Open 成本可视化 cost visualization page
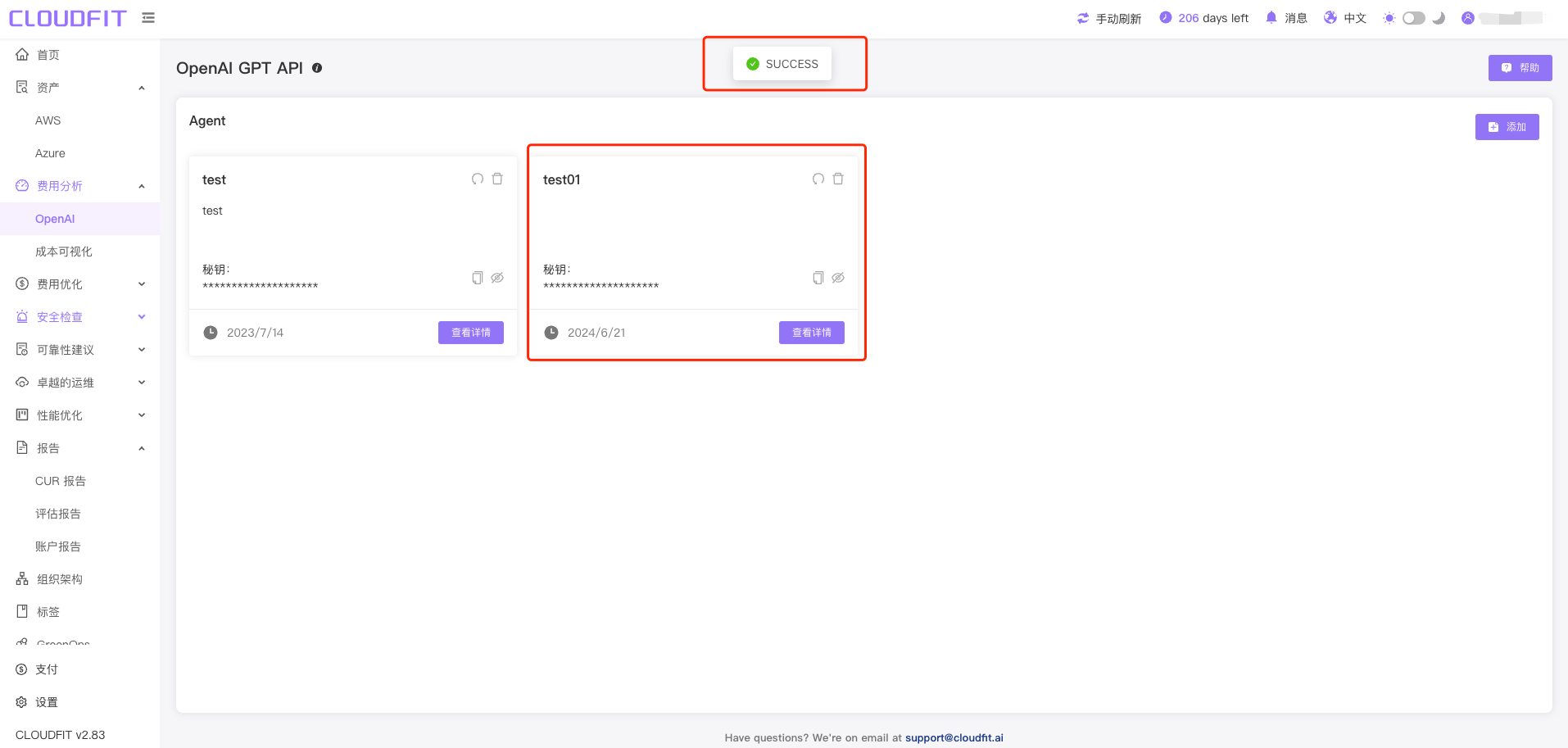Viewport: 1568px width, 748px height. point(79,252)
